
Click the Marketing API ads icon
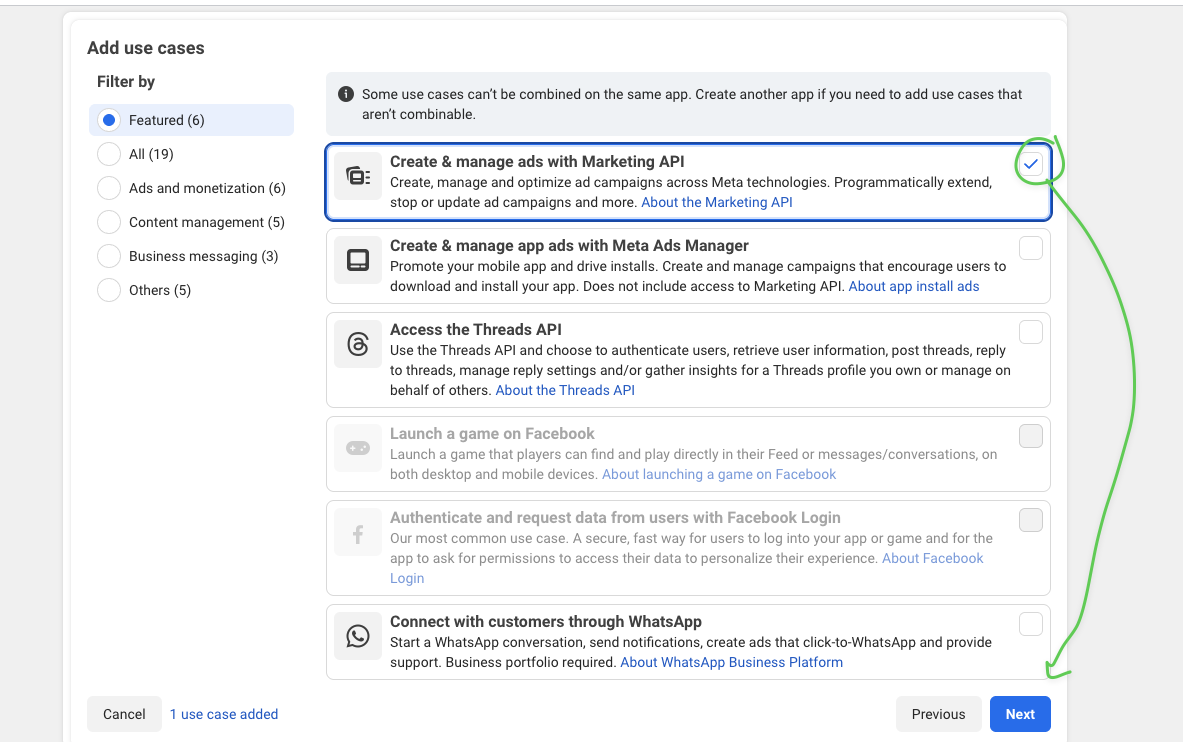pyautogui.click(x=358, y=176)
